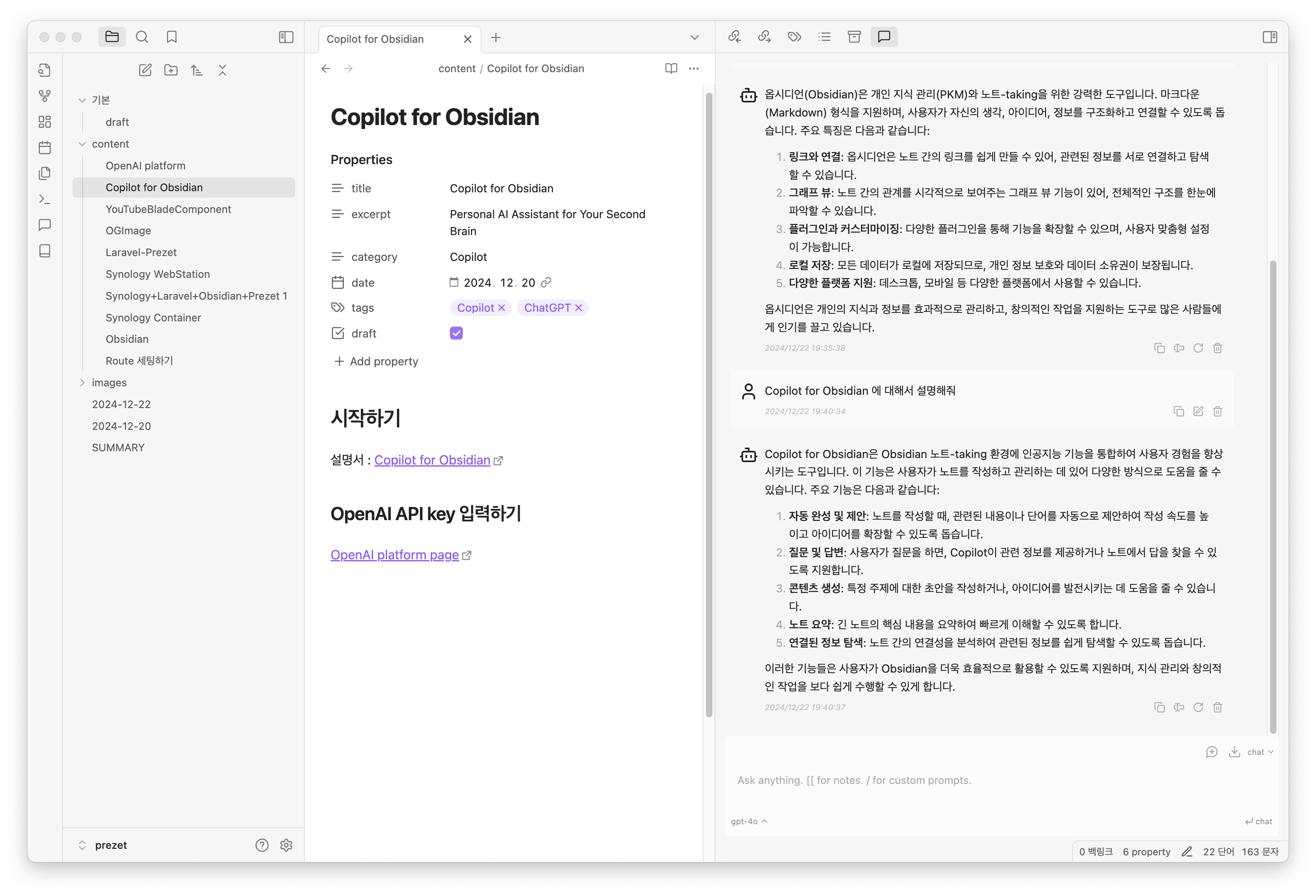Screen dimensions: 1316x896
Task: Edit the 19:40:34 user message
Action: (x=1198, y=412)
